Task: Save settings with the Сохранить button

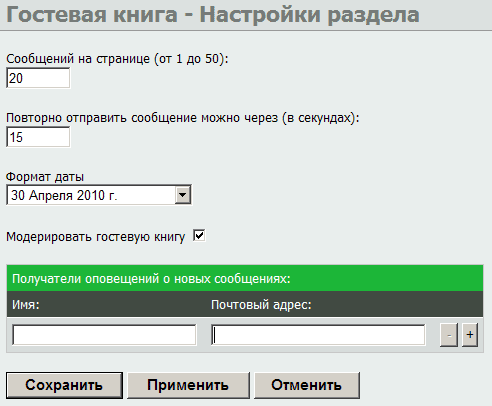Action: point(64,385)
